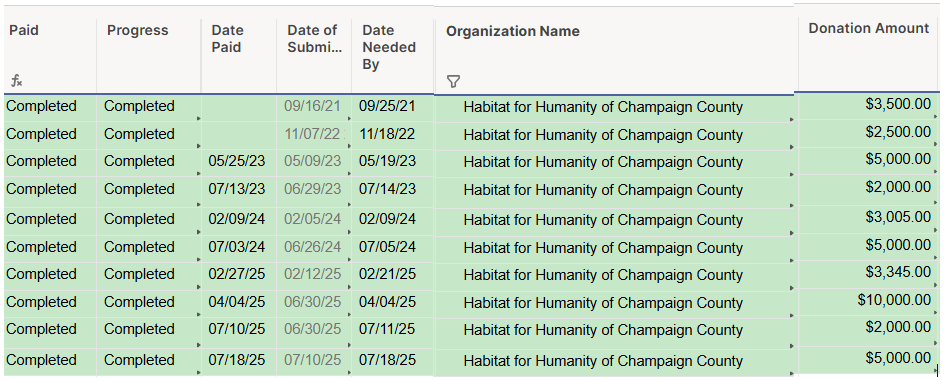944x380 pixels.
Task: Open the Paid column header
Action: point(49,55)
